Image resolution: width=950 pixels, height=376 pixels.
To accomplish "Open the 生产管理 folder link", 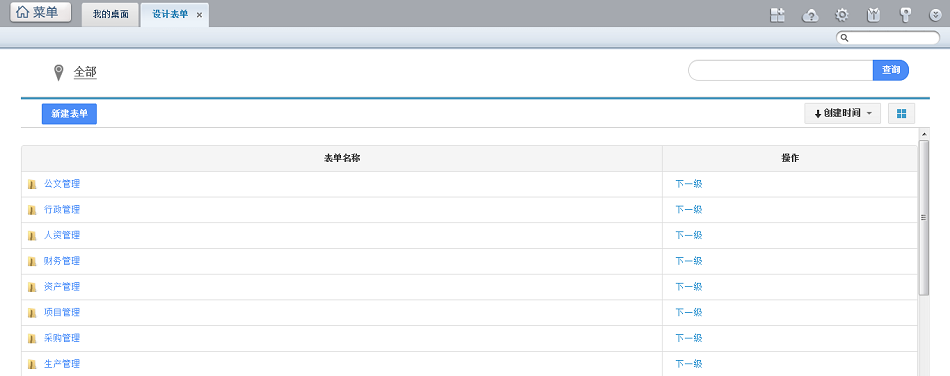I will [x=62, y=364].
